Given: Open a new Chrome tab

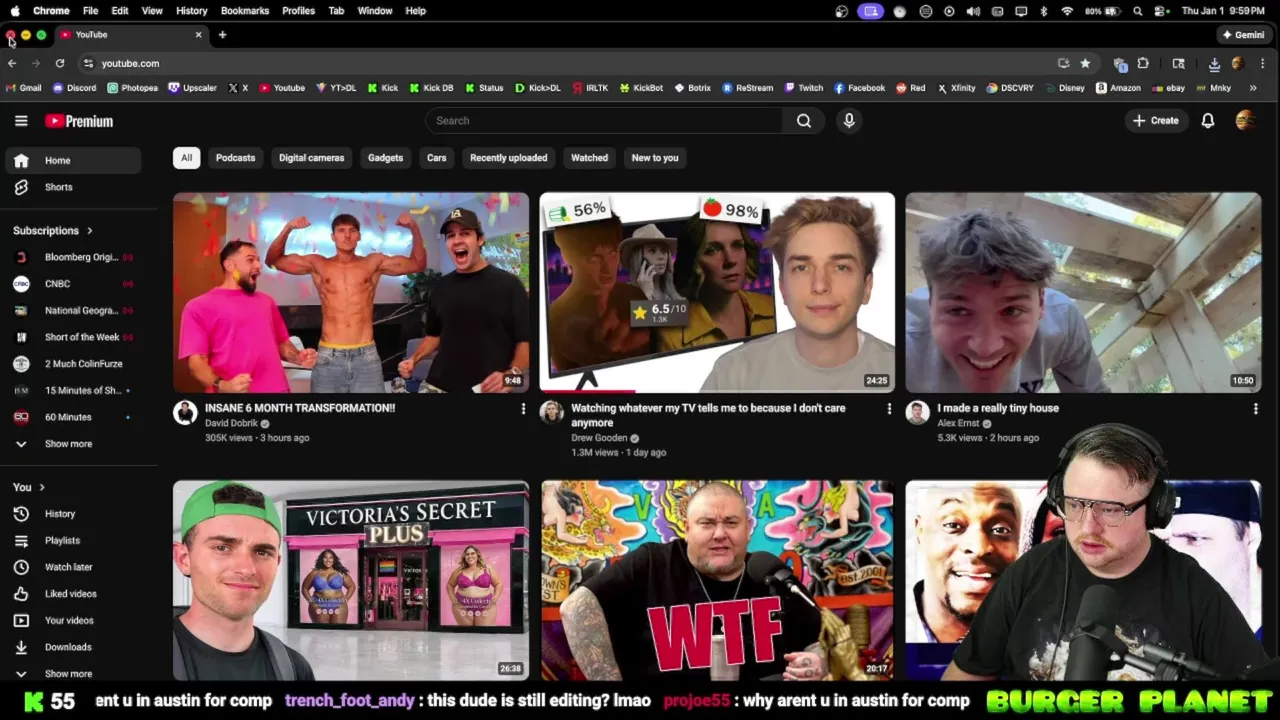Looking at the screenshot, I should click(x=222, y=35).
